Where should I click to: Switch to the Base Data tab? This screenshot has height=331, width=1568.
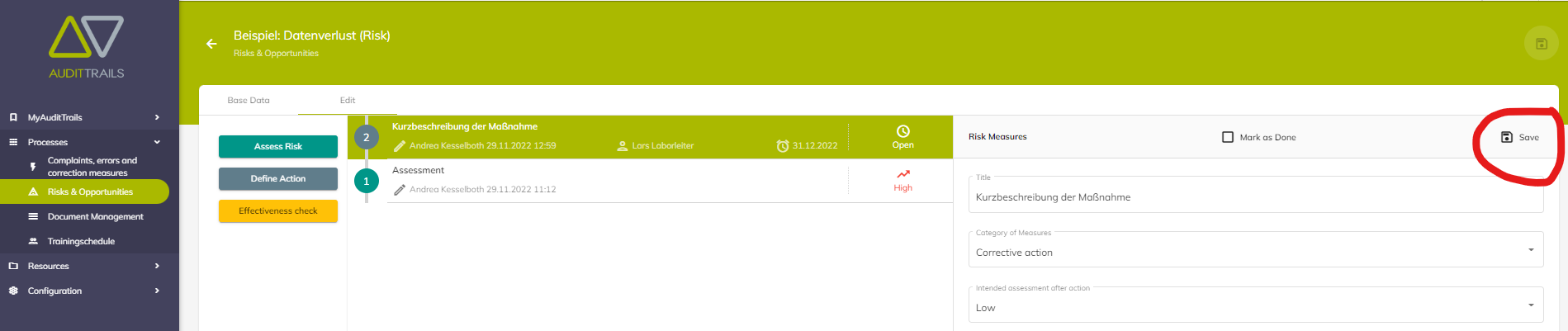(249, 100)
